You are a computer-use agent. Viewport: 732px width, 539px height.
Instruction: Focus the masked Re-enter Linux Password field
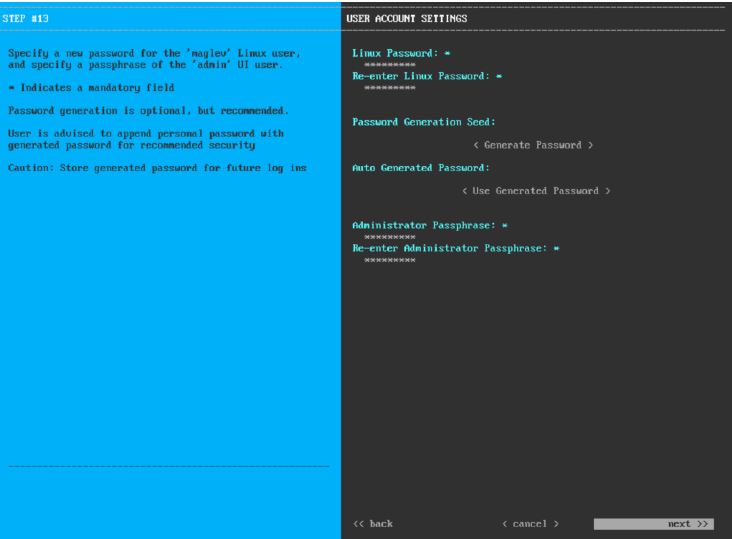[390, 87]
